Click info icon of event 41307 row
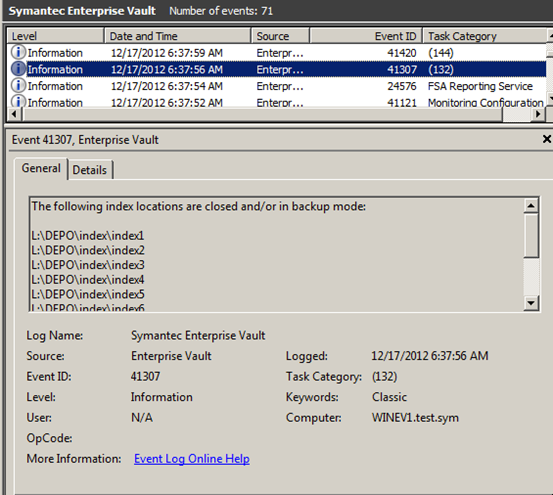The width and height of the screenshot is (553, 495). [18, 69]
